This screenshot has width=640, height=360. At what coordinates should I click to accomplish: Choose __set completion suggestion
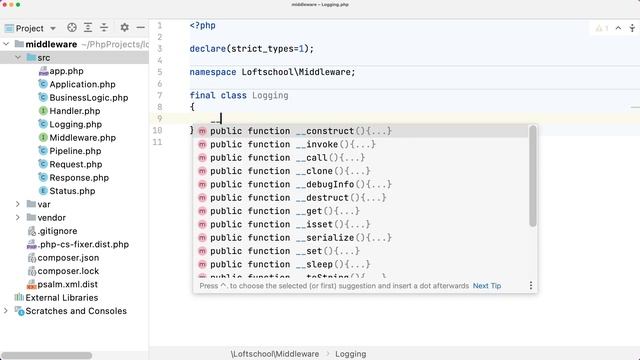(361, 251)
